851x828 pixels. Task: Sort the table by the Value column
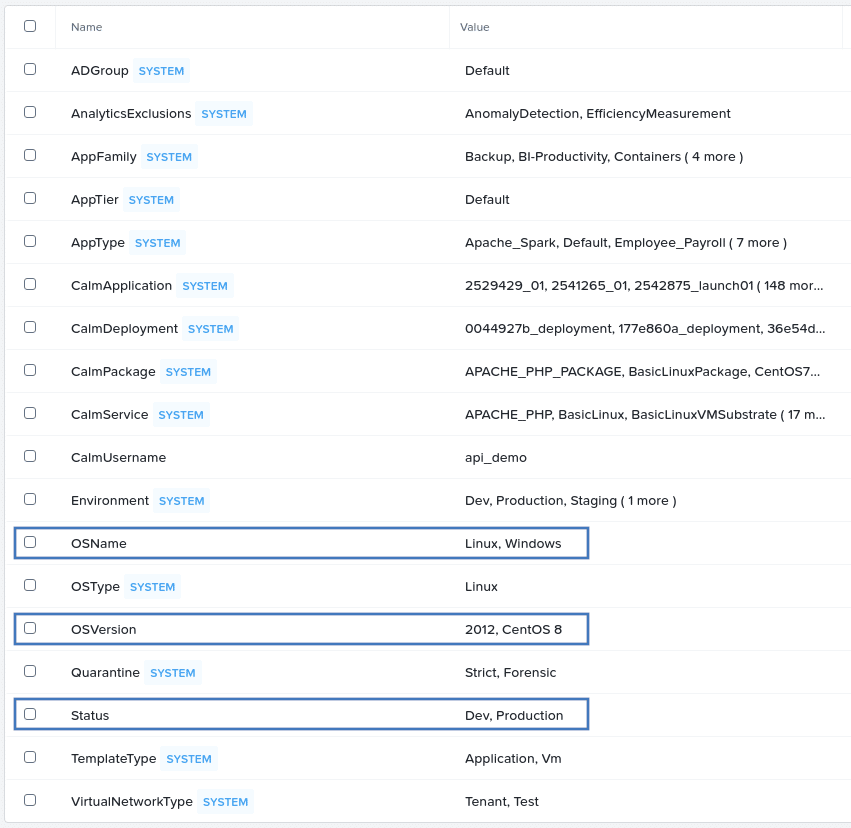pyautogui.click(x=474, y=26)
